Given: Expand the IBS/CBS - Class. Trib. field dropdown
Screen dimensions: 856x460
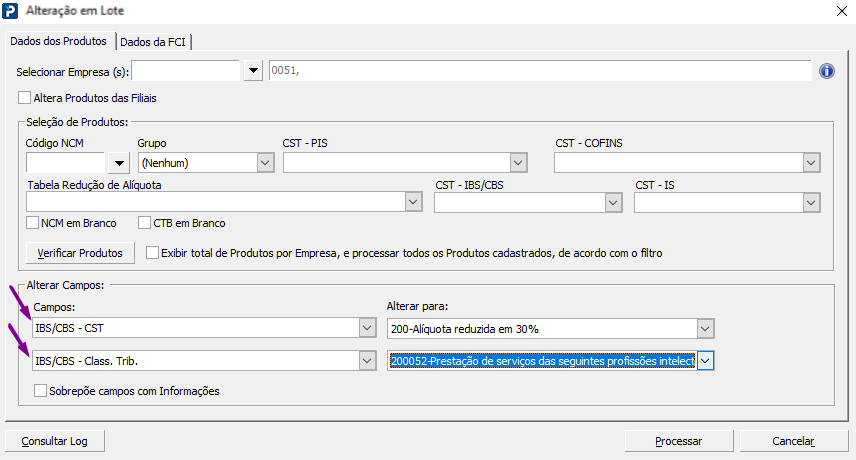Looking at the screenshot, I should (367, 361).
